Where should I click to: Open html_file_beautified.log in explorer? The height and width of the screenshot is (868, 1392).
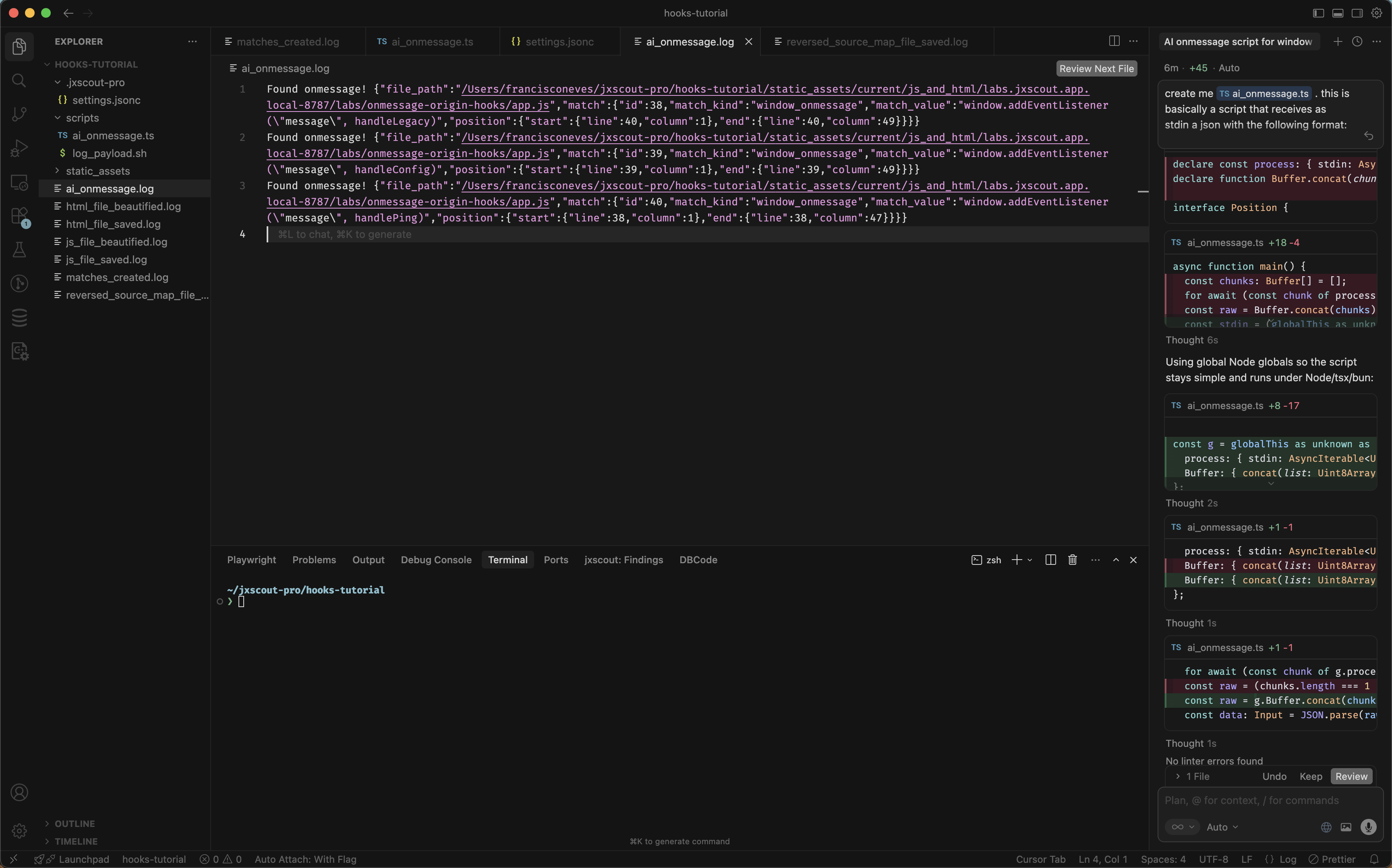click(123, 206)
